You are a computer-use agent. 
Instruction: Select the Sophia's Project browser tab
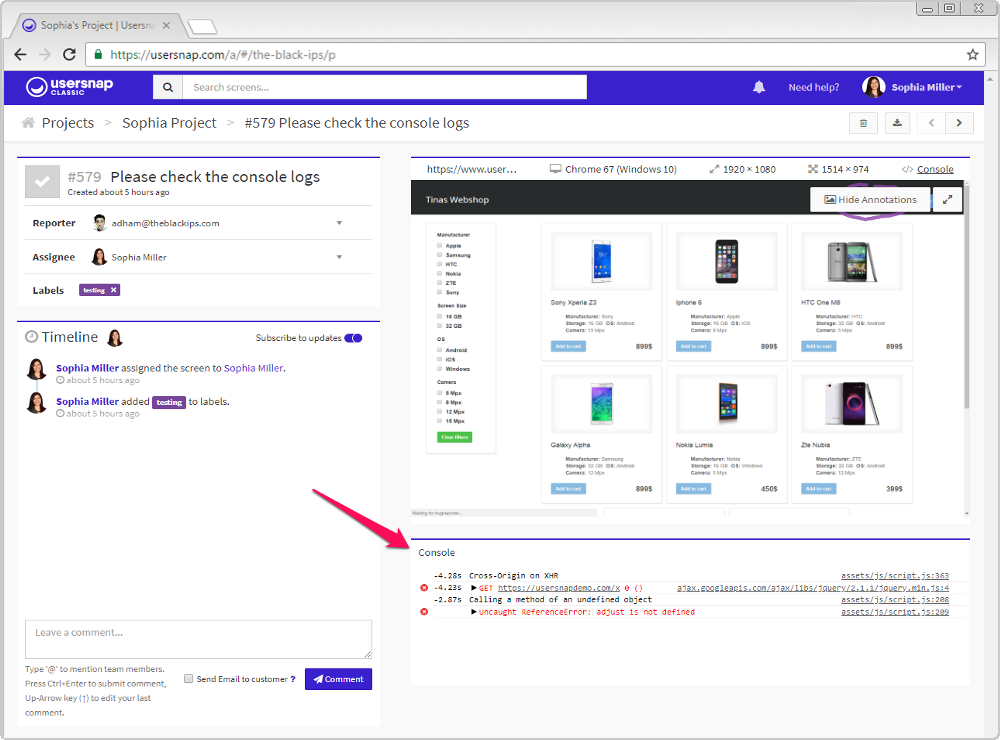click(x=96, y=26)
